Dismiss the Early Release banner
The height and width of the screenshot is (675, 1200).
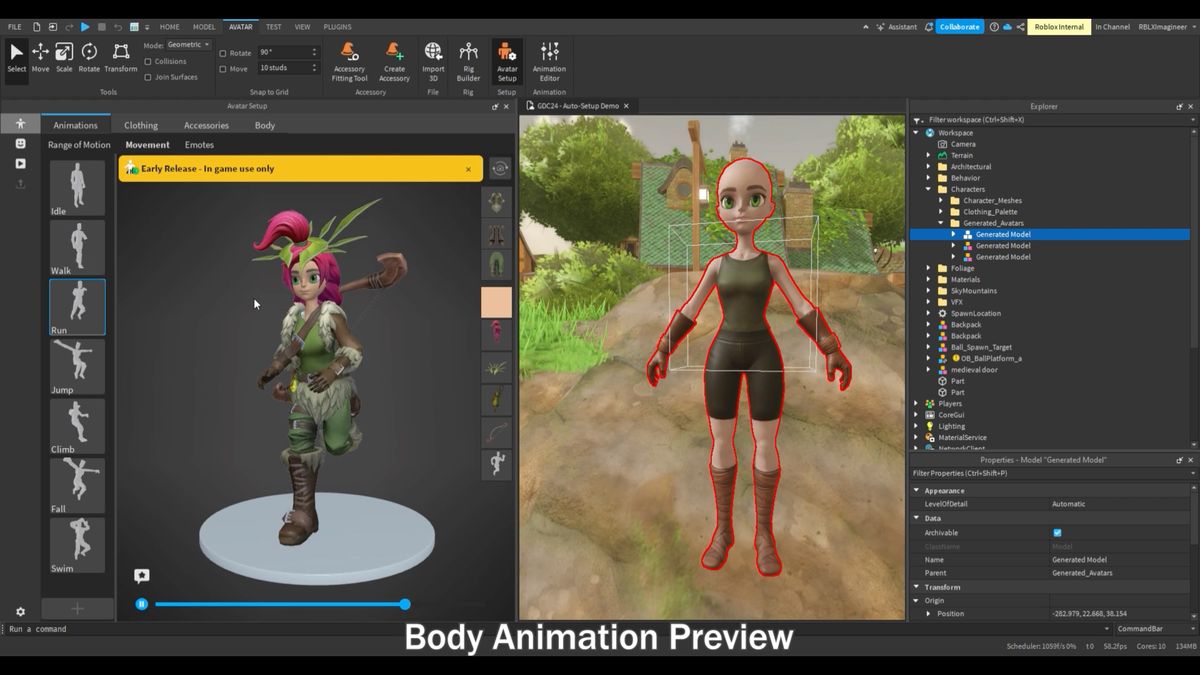(x=466, y=169)
